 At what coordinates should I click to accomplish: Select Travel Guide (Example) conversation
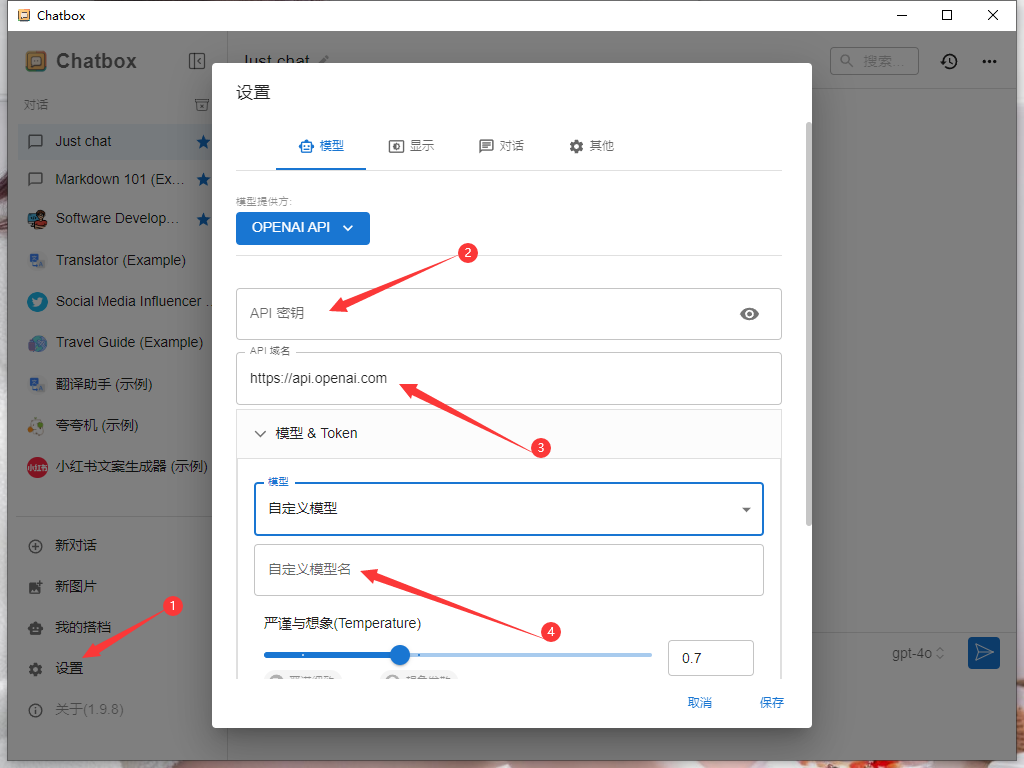click(x=114, y=343)
